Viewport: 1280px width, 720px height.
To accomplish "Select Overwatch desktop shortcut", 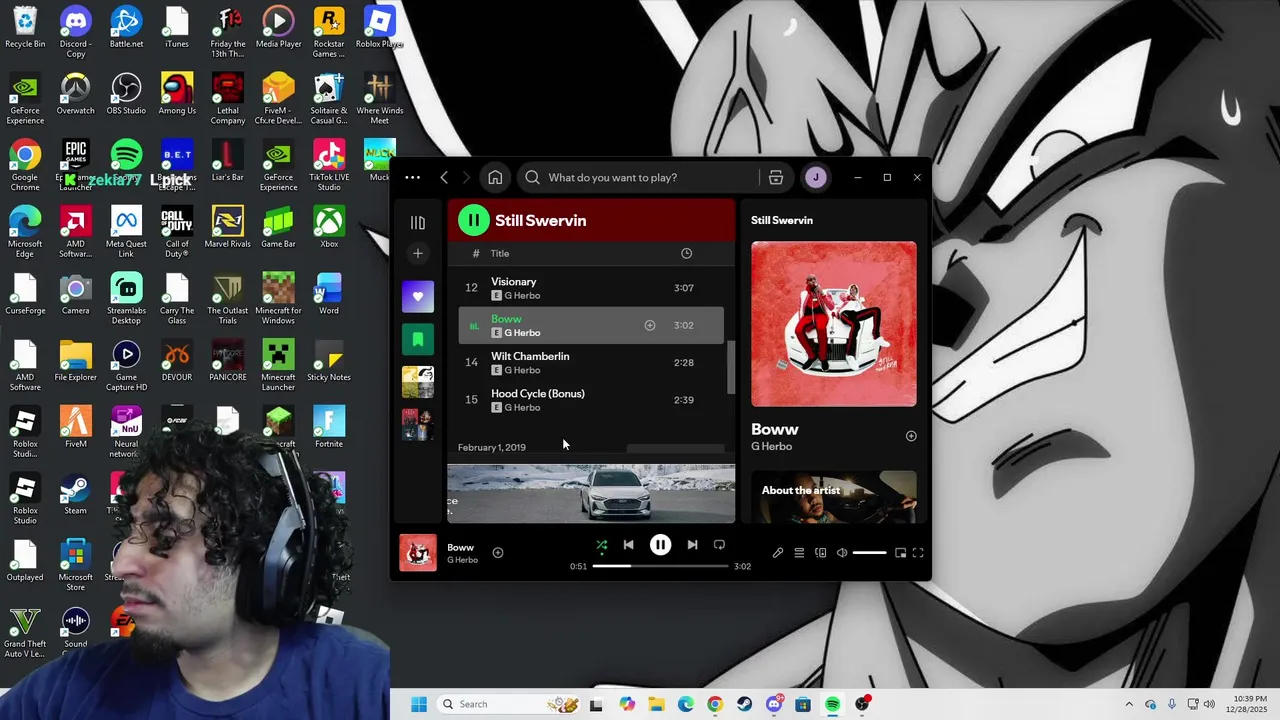I will click(75, 95).
